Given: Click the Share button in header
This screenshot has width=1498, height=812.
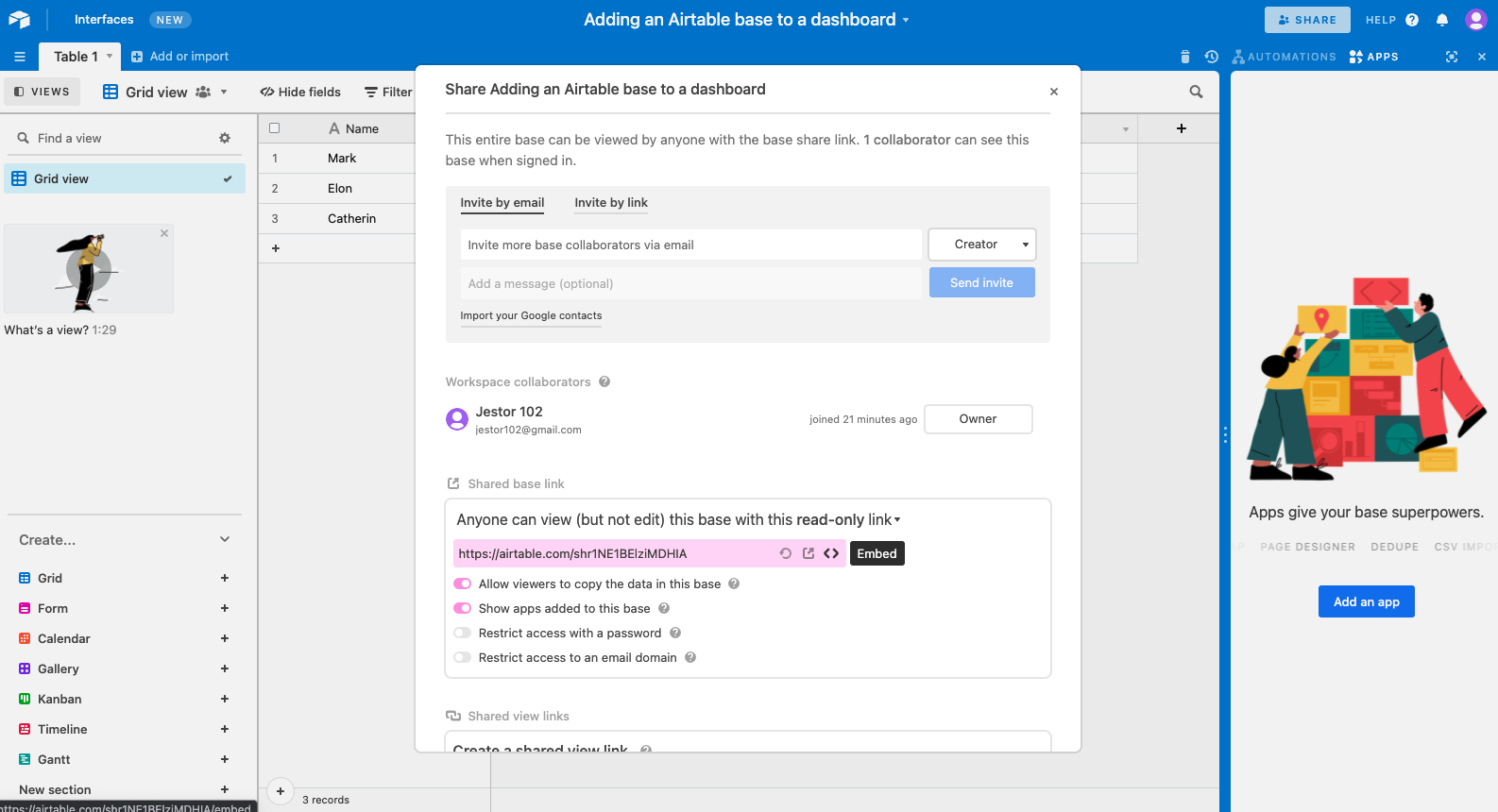Looking at the screenshot, I should pyautogui.click(x=1307, y=20).
